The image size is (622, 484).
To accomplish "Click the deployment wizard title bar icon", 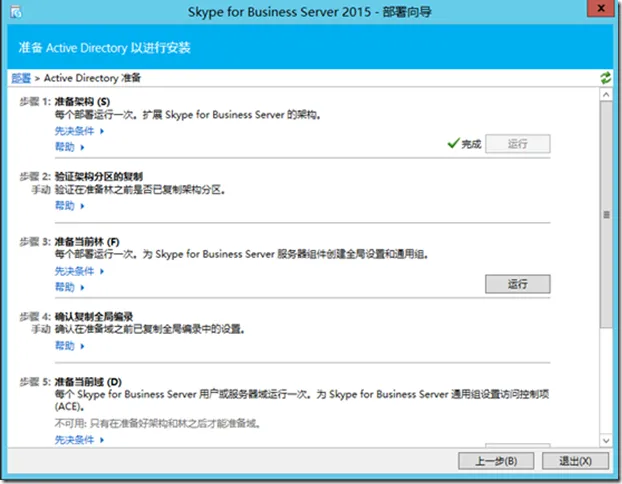I will pyautogui.click(x=16, y=12).
